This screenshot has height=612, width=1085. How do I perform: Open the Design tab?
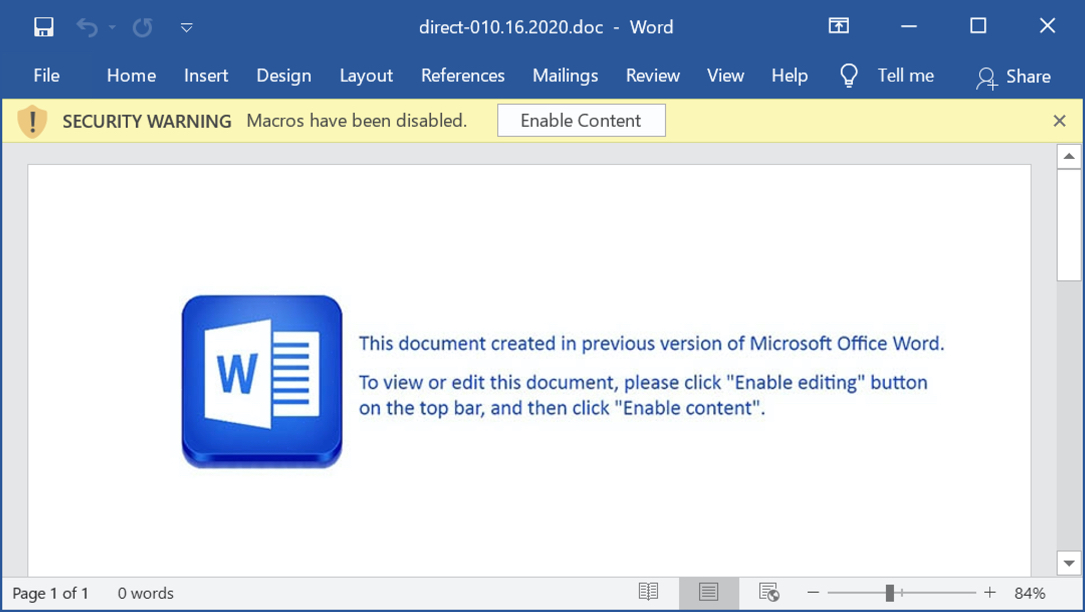(x=284, y=75)
